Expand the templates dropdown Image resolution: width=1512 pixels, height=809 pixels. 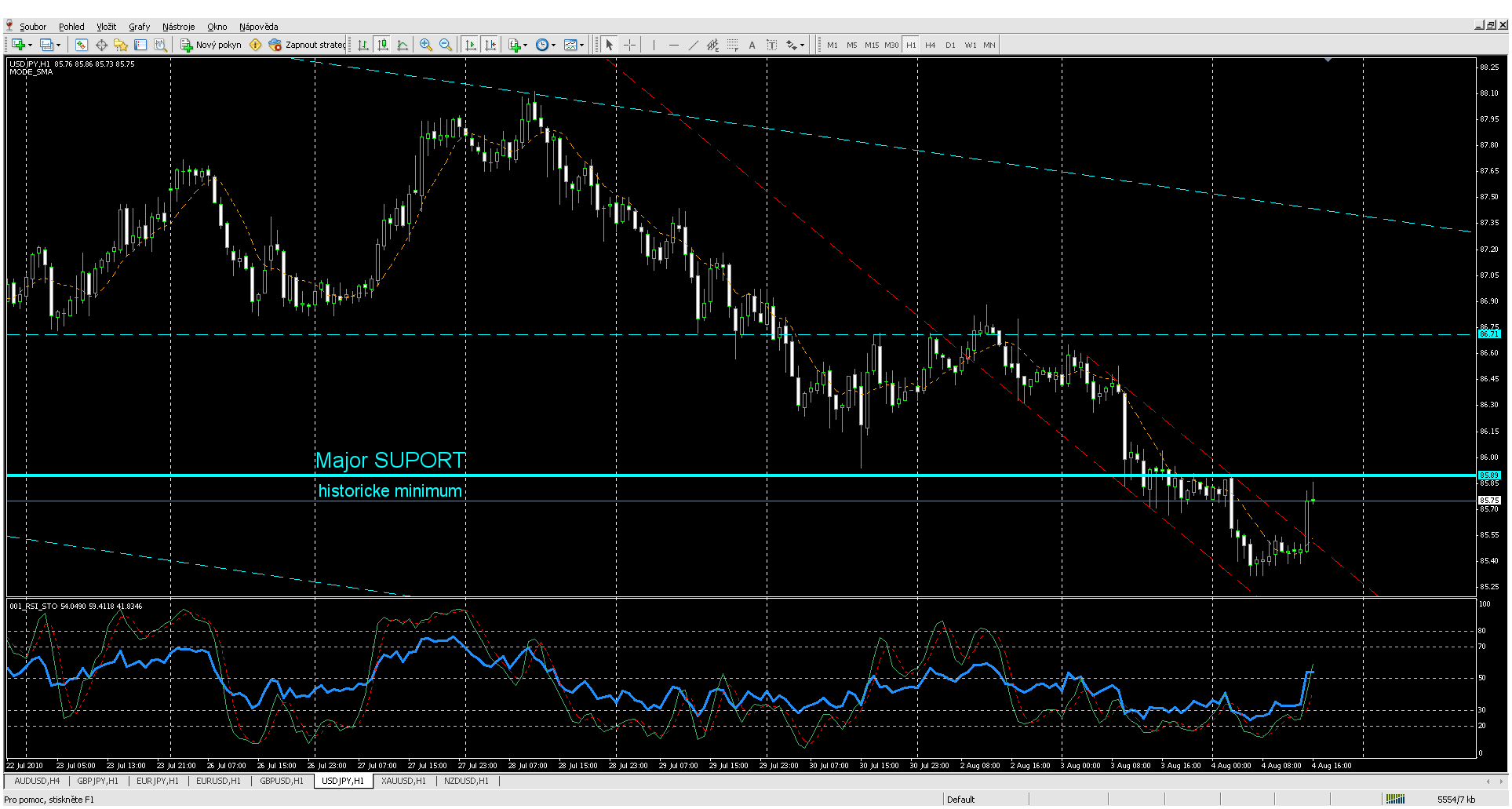pyautogui.click(x=581, y=46)
